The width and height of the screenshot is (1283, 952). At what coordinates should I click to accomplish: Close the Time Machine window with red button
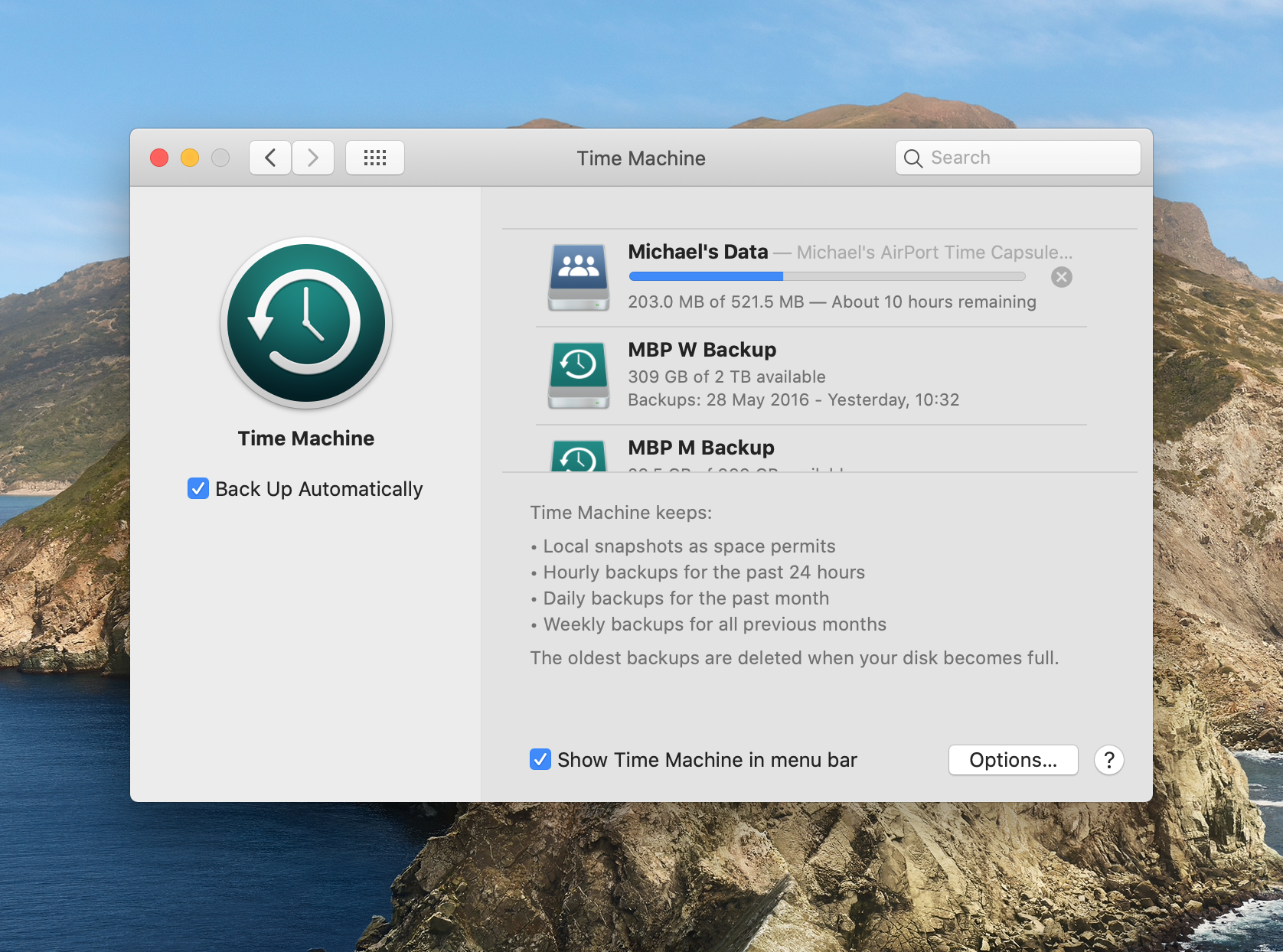pos(159,158)
